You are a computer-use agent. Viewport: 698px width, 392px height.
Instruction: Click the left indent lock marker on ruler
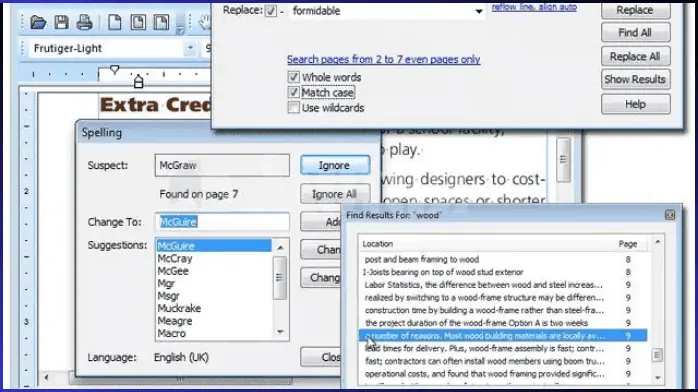click(x=138, y=81)
